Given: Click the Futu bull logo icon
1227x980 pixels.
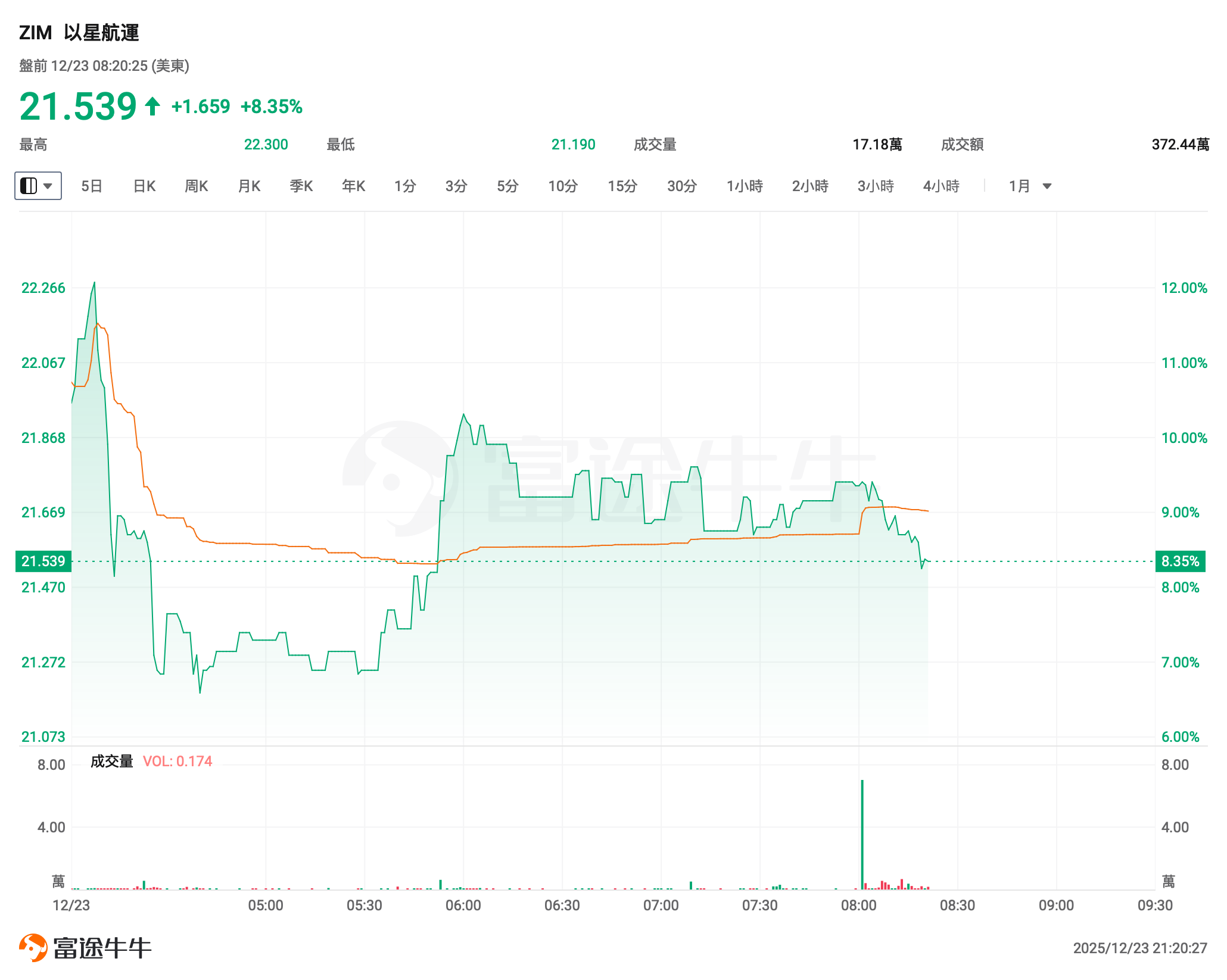Looking at the screenshot, I should [33, 947].
